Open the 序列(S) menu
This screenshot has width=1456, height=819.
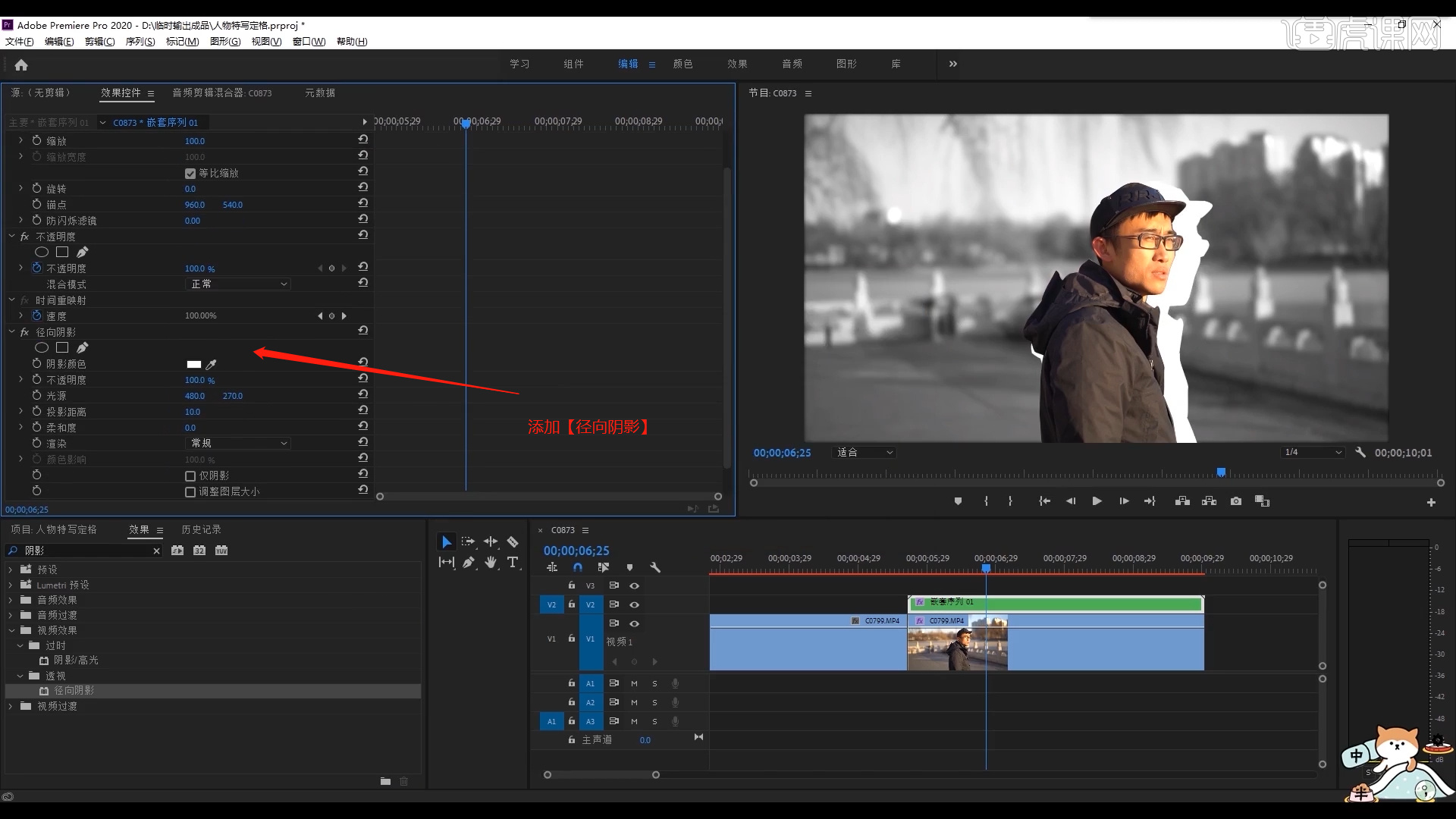pyautogui.click(x=140, y=42)
